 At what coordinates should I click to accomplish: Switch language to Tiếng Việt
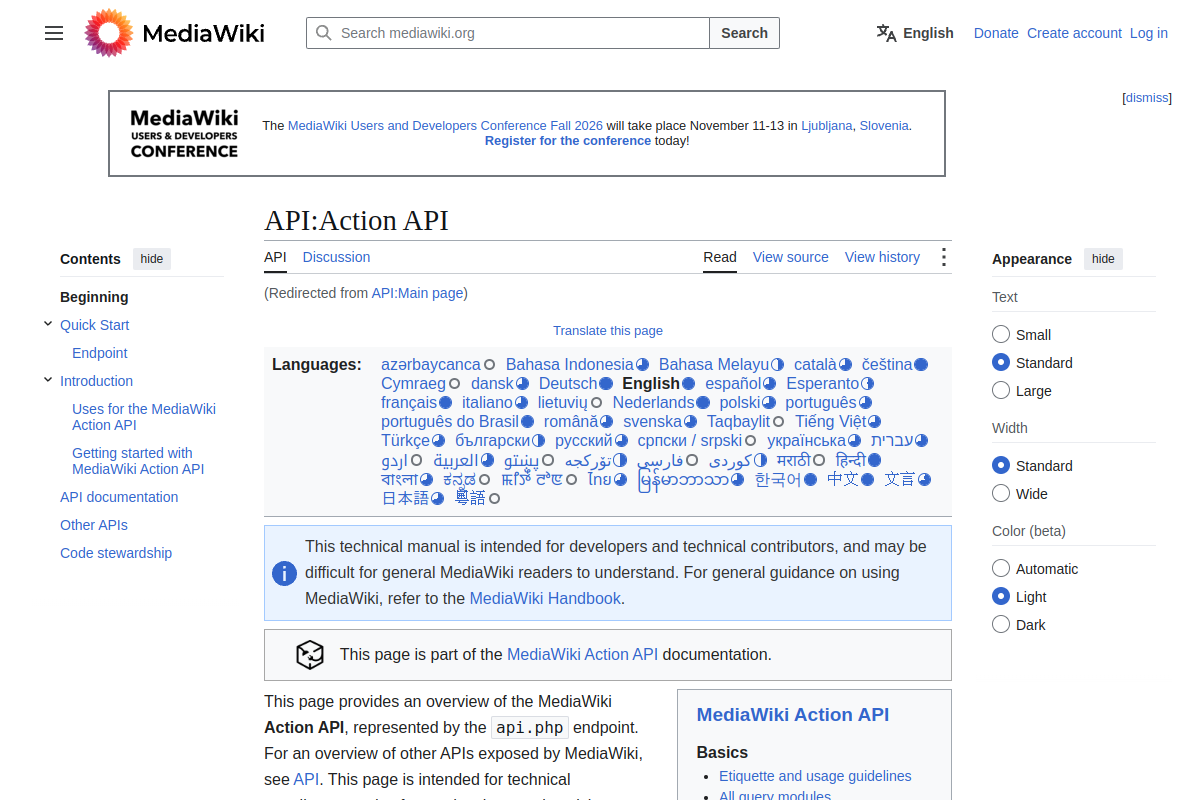(831, 422)
